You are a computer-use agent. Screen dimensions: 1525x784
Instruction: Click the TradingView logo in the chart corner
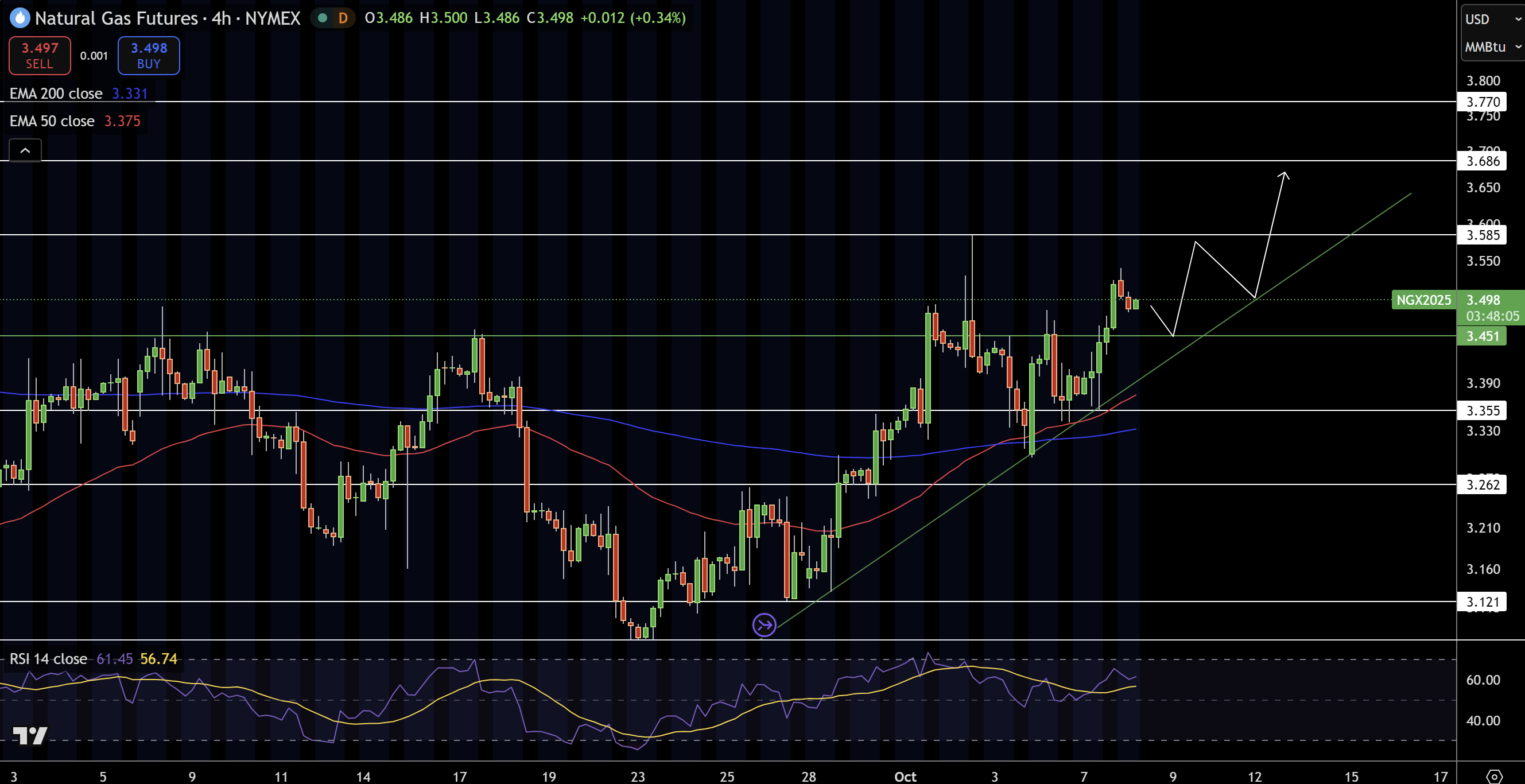[30, 735]
